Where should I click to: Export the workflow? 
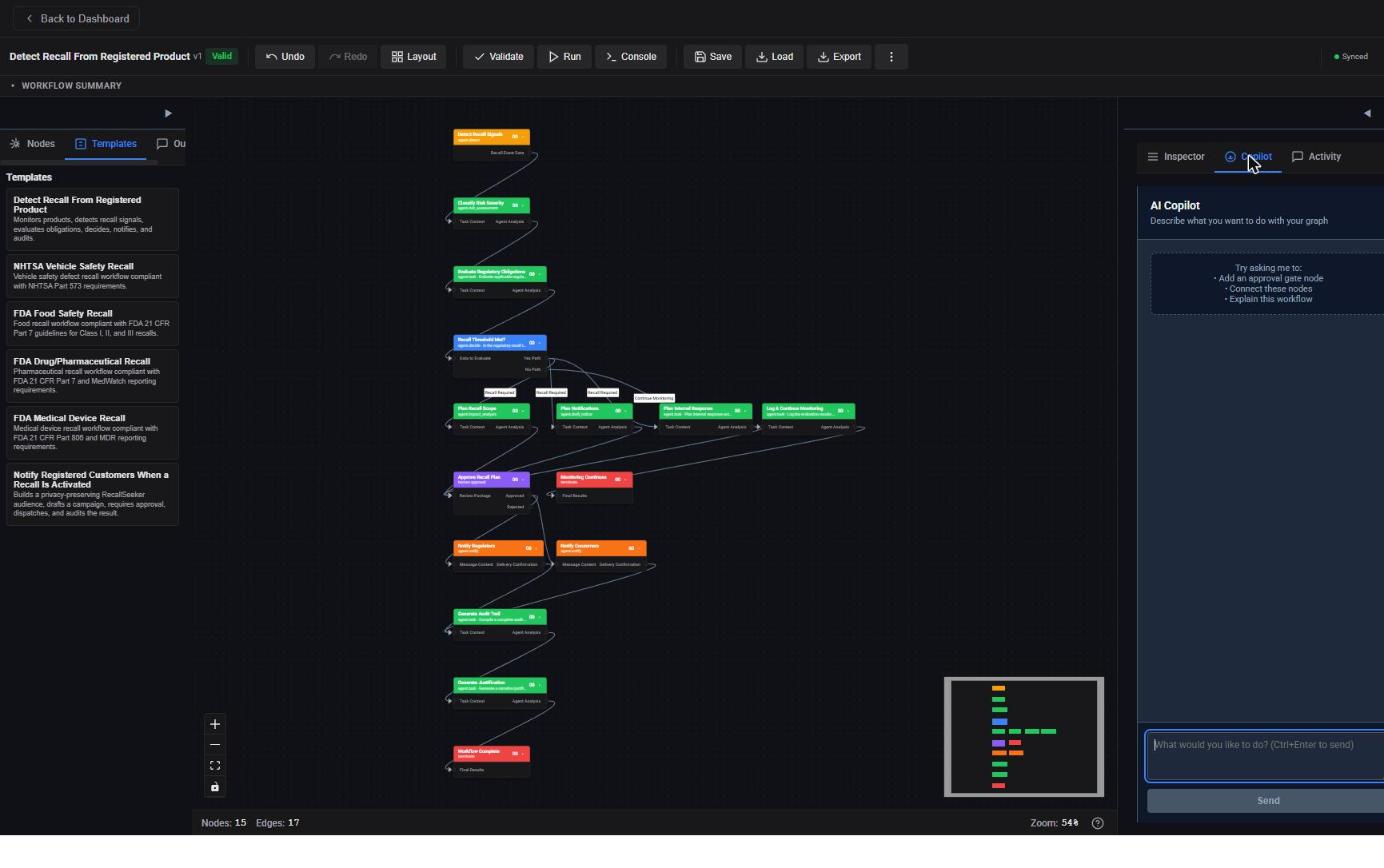pyautogui.click(x=839, y=57)
